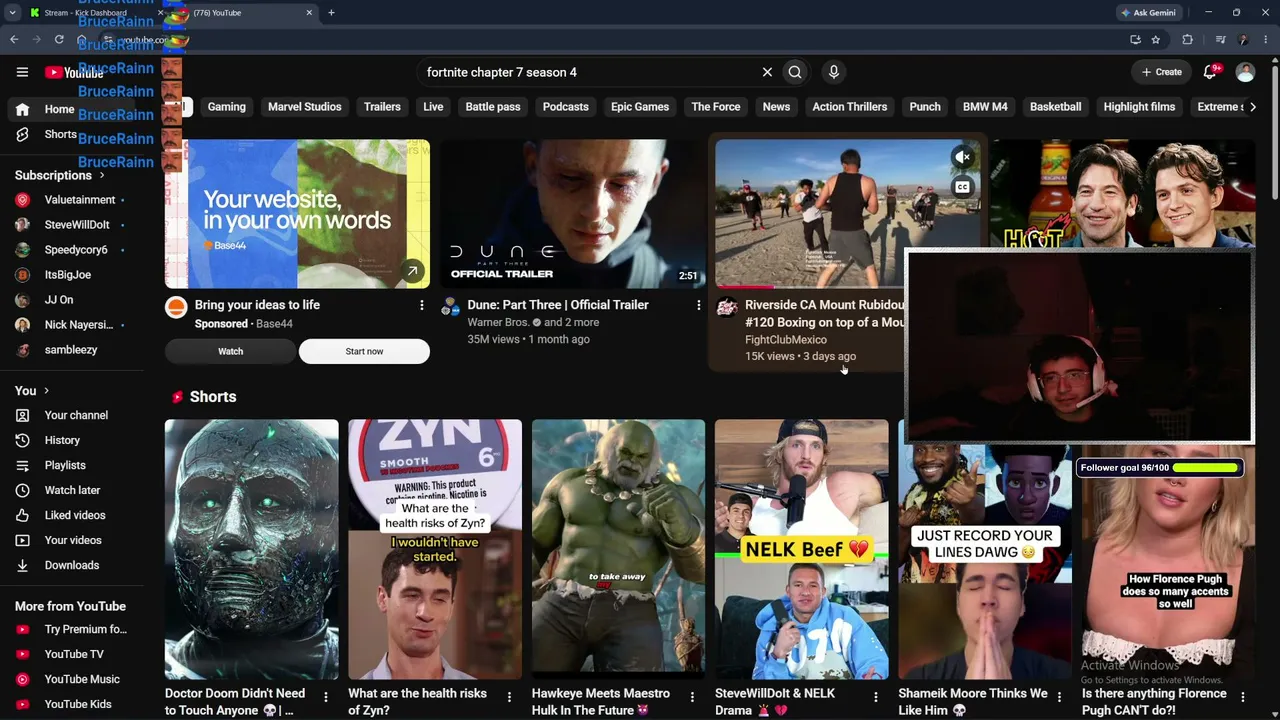The height and width of the screenshot is (720, 1280).
Task: Click the Watch button on the ad
Action: (x=231, y=352)
